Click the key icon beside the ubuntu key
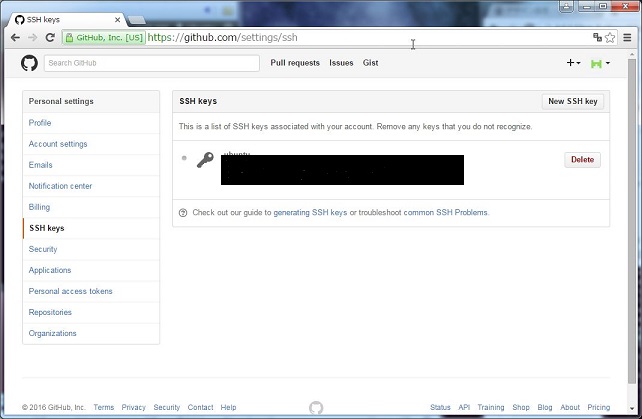Viewport: 642px width, 419px height. coord(205,160)
